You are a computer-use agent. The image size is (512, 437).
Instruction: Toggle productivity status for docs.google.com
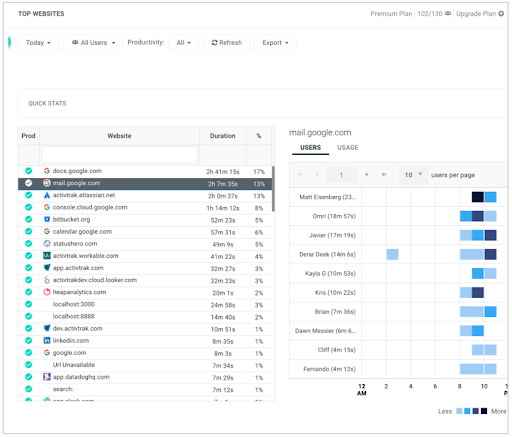coord(29,171)
